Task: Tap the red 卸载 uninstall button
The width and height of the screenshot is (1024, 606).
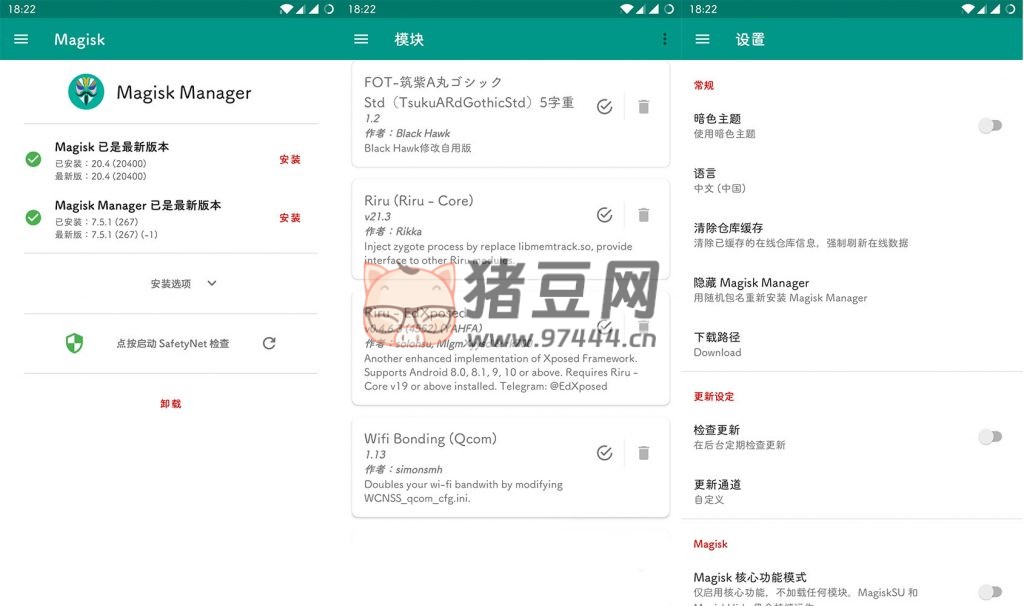Action: point(171,404)
